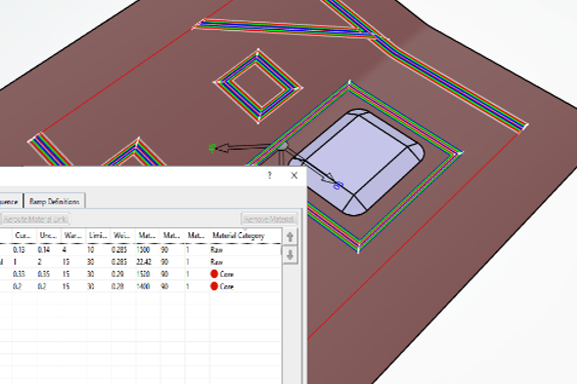Select the Core label in the 1520 row
Image resolution: width=577 pixels, height=384 pixels.
pyautogui.click(x=227, y=274)
